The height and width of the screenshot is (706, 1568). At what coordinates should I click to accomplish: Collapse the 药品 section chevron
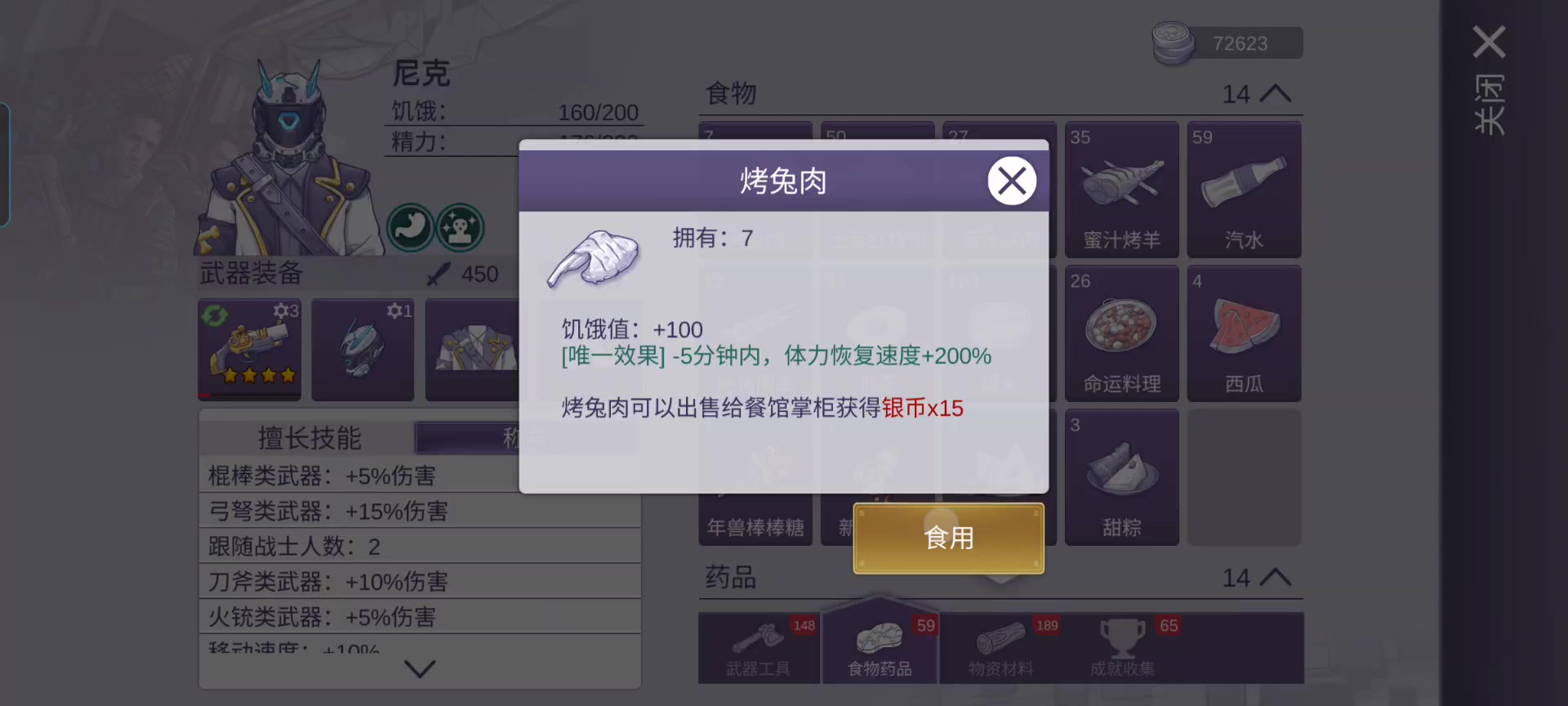tap(1276, 578)
